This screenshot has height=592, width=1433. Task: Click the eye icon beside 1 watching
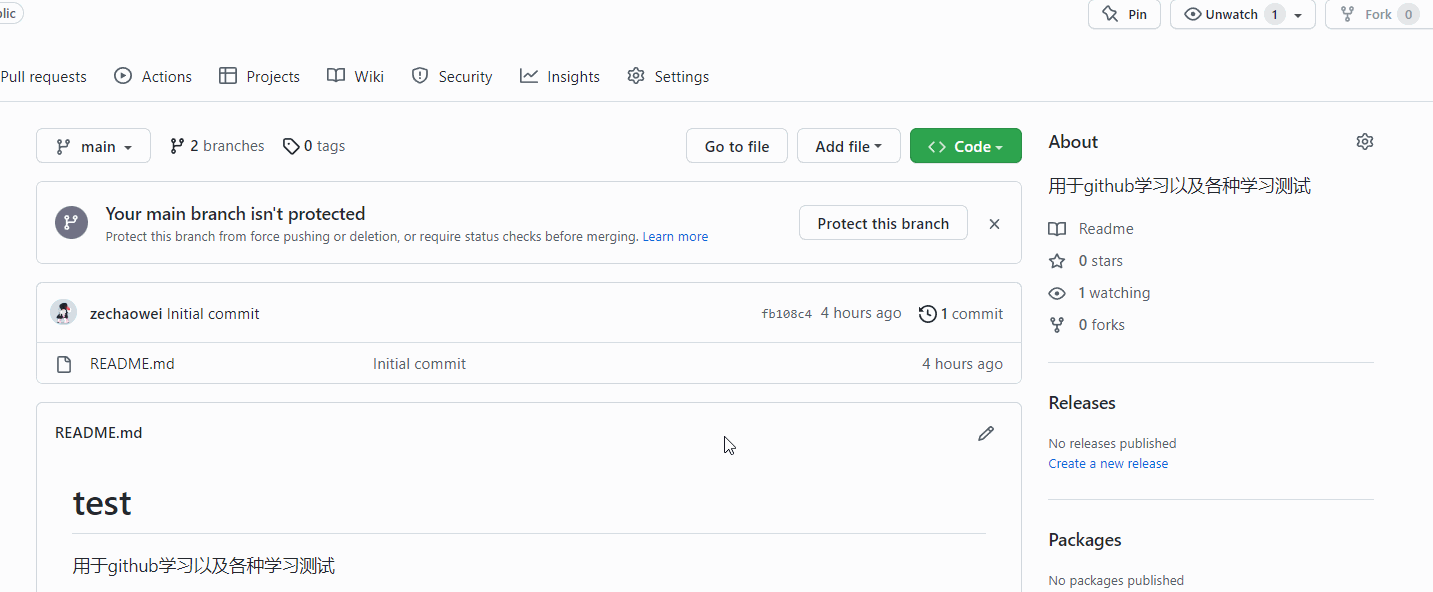click(1057, 293)
